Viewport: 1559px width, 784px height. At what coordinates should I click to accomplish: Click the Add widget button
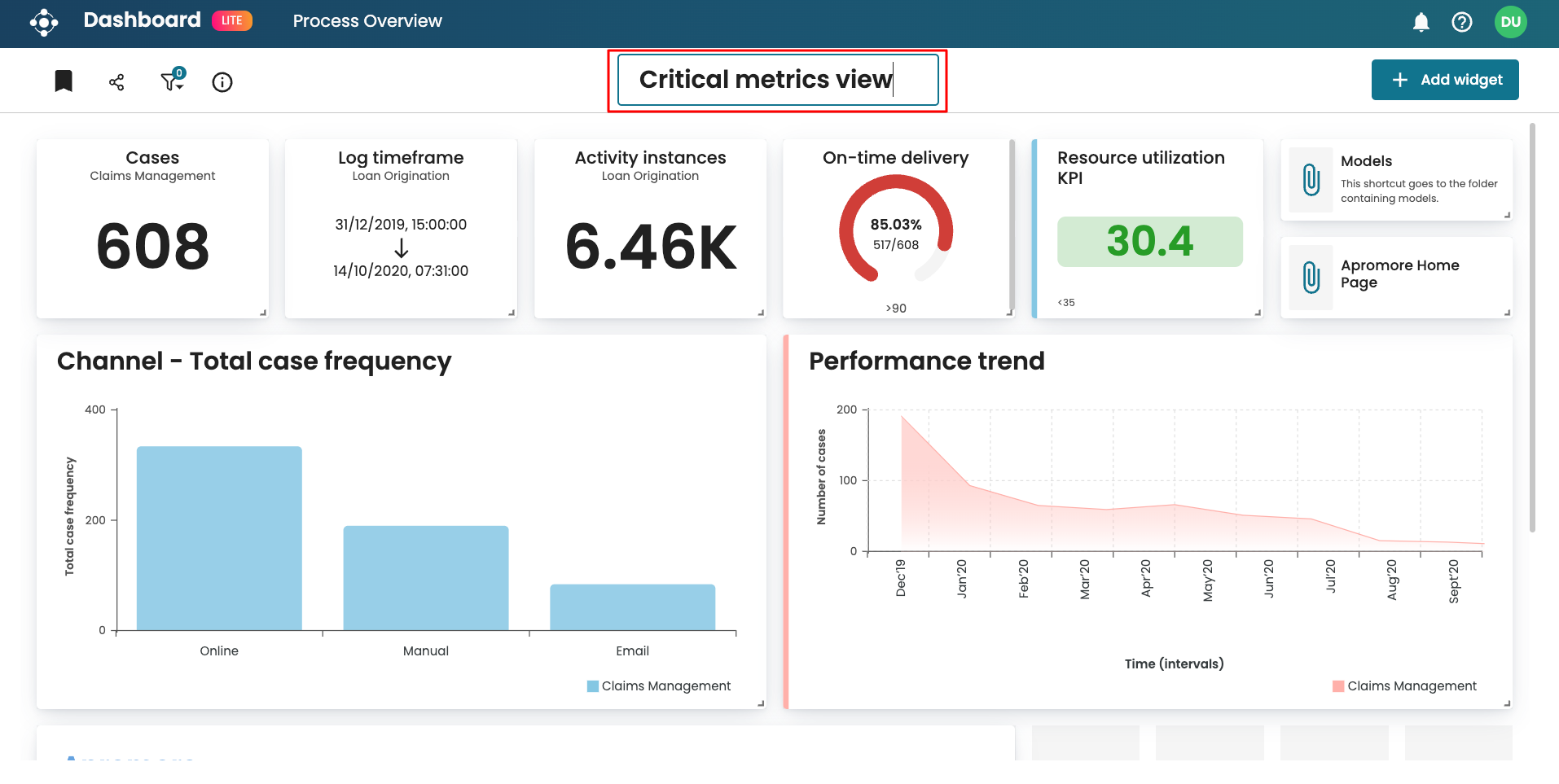click(x=1444, y=80)
